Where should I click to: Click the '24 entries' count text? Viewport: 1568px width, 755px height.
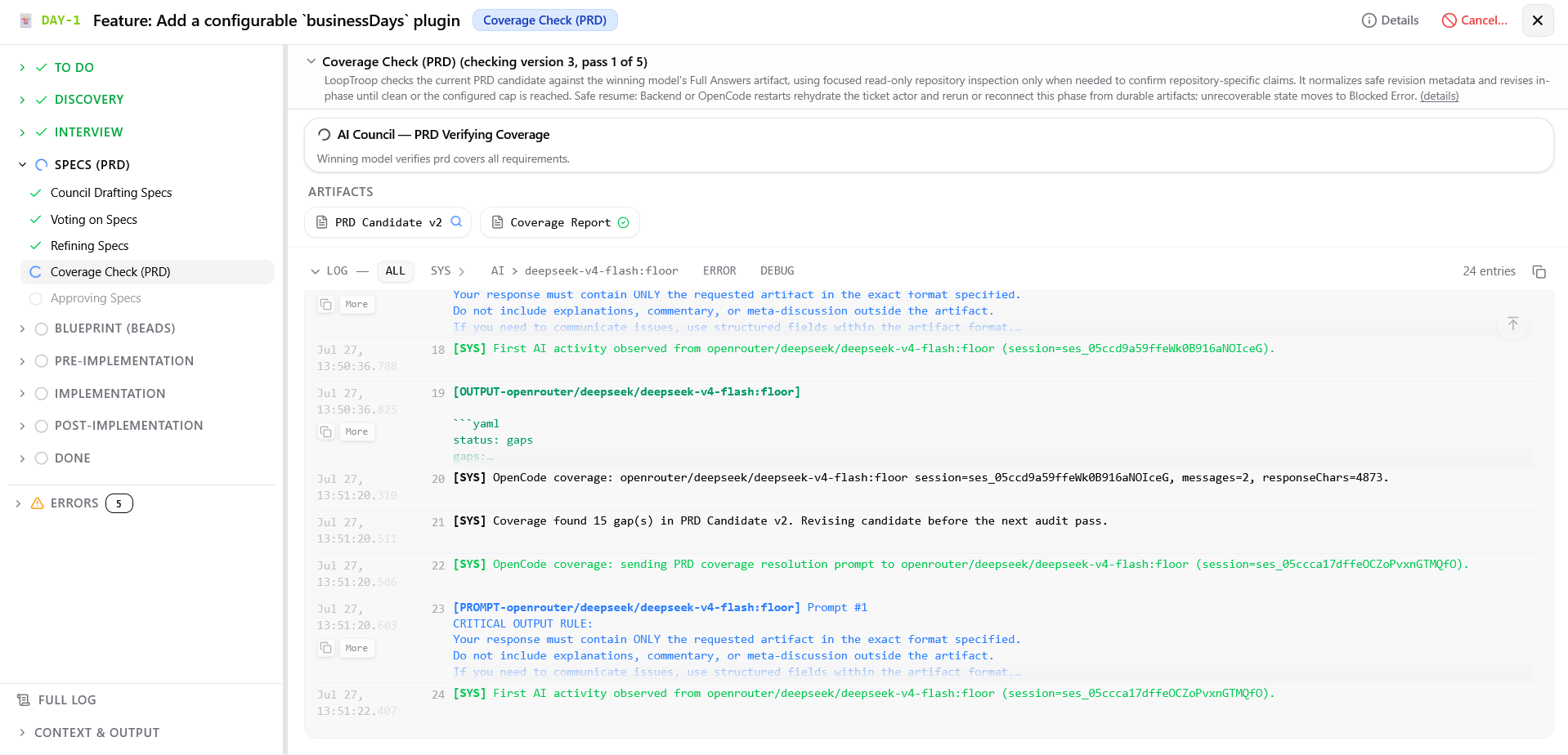click(x=1489, y=271)
